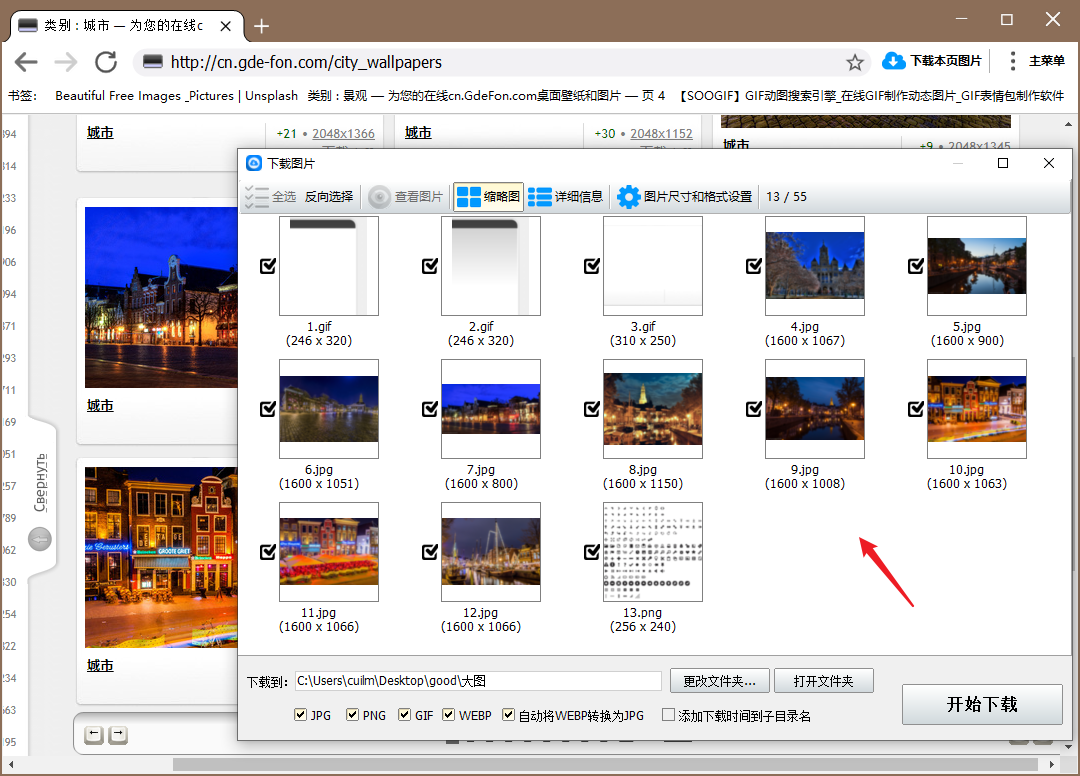Screen dimensions: 1080x776
Task: Select the 1.gif thumbnail
Action: point(329,266)
